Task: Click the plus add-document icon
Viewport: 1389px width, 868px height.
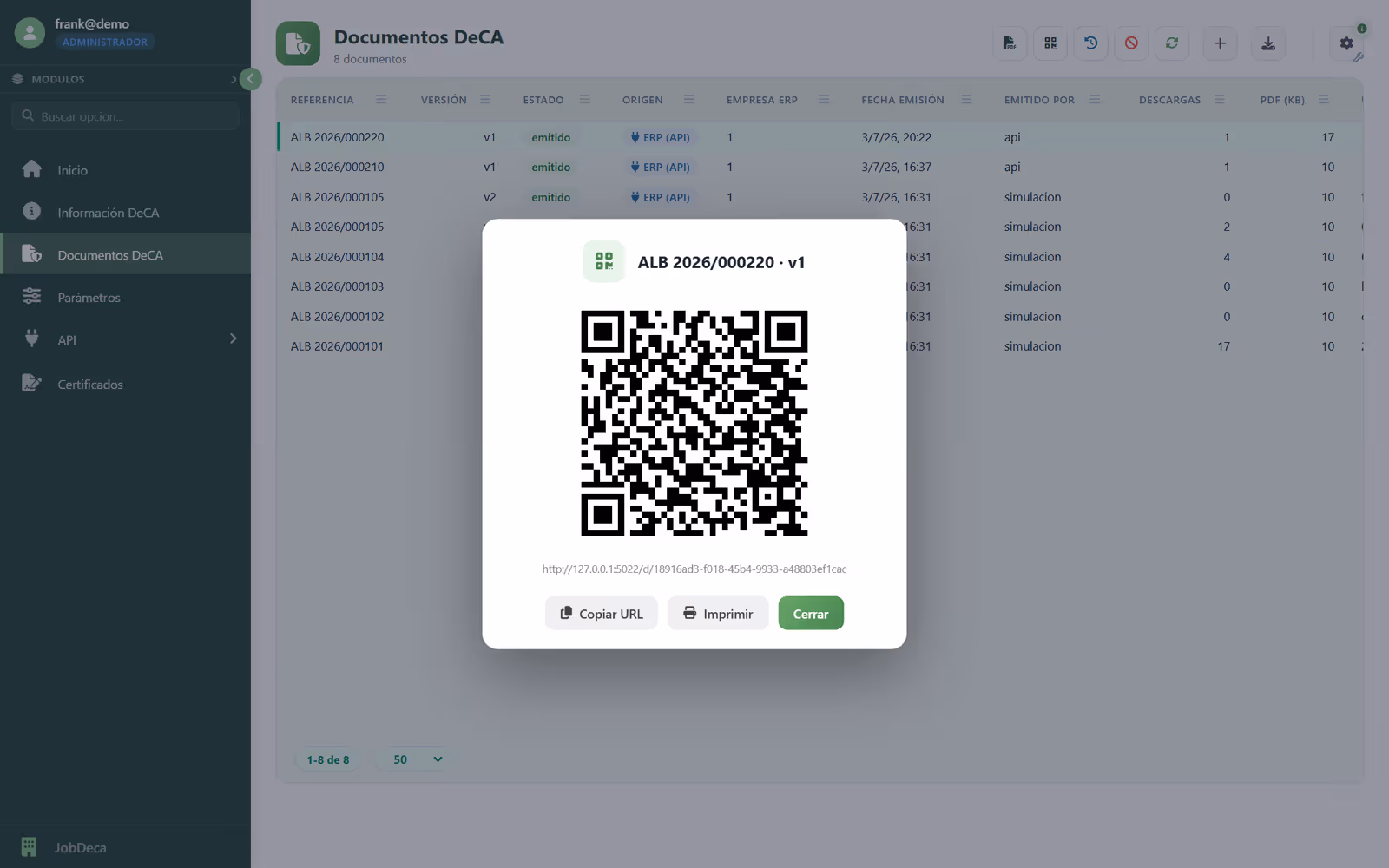Action: pos(1220,43)
